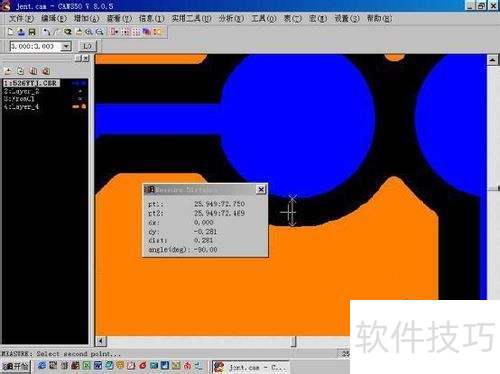
Task: Click the Zoom In magnifier icon
Action: (x=89, y=32)
